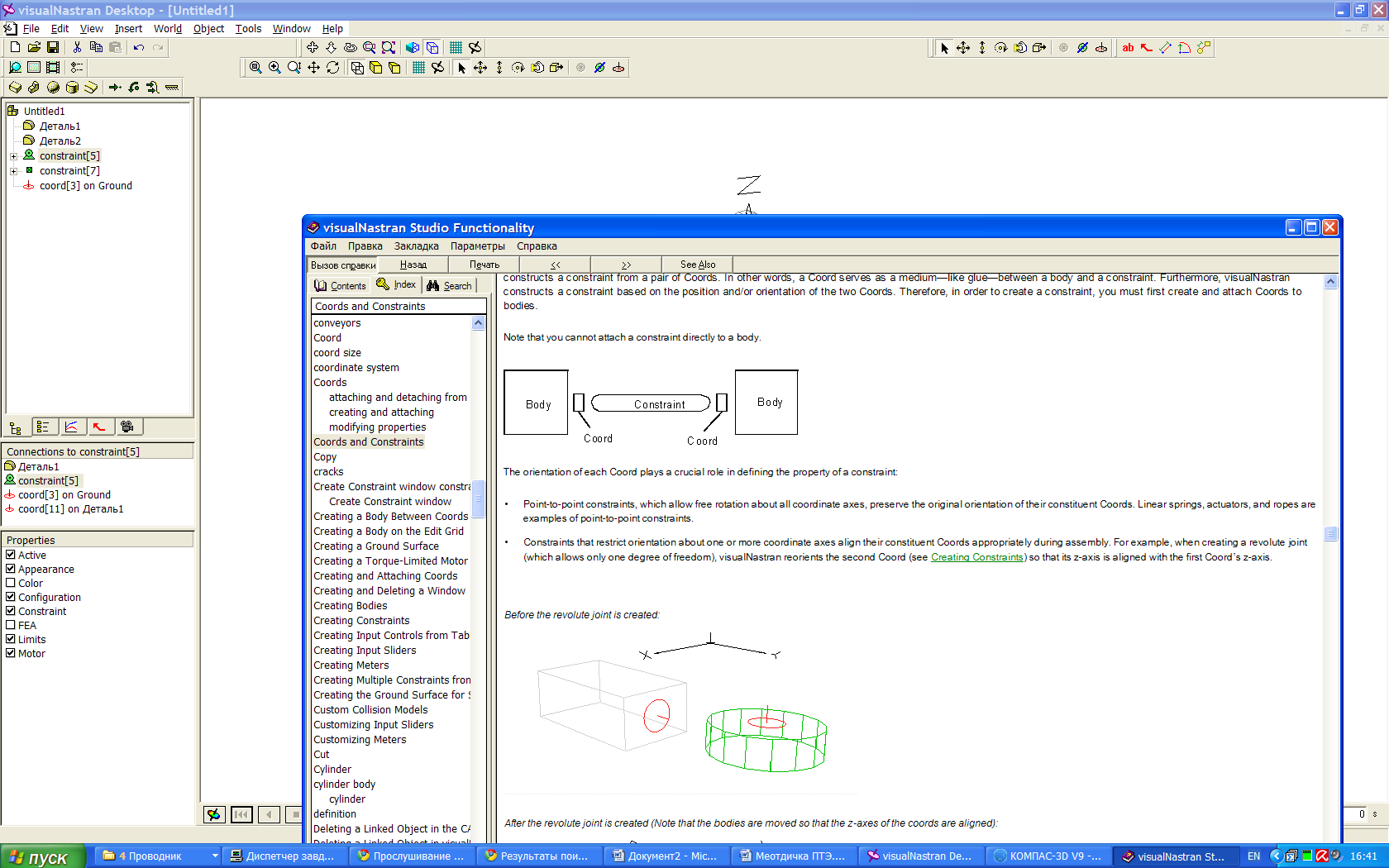The image size is (1389, 868).
Task: Select 'Custom Collision Models' index entry
Action: coord(370,710)
